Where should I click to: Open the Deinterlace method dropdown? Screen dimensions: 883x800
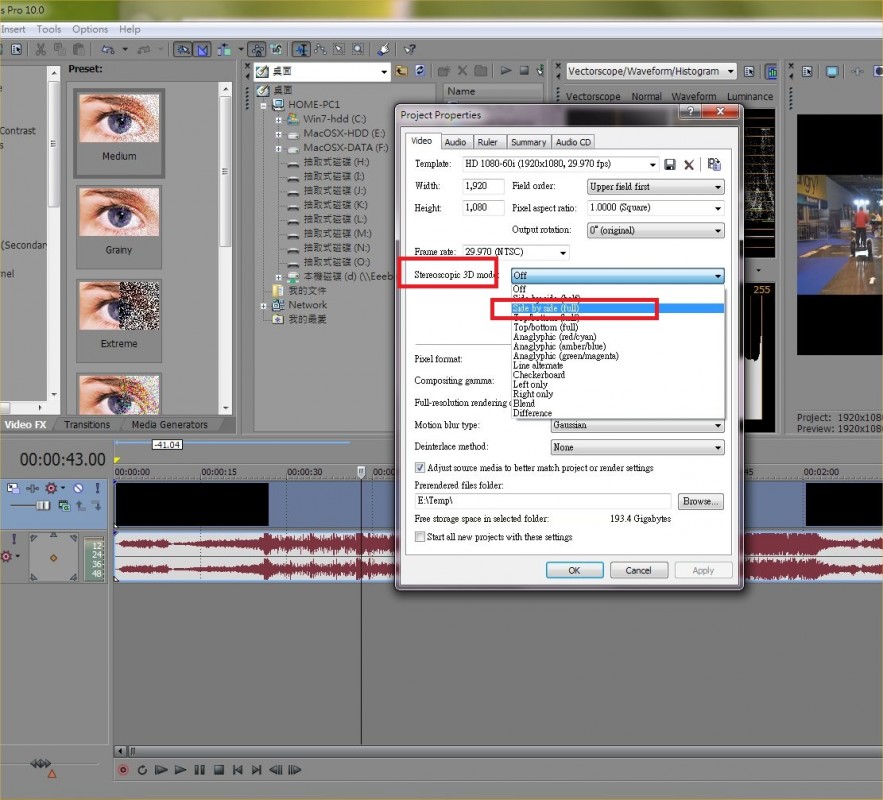pos(637,447)
